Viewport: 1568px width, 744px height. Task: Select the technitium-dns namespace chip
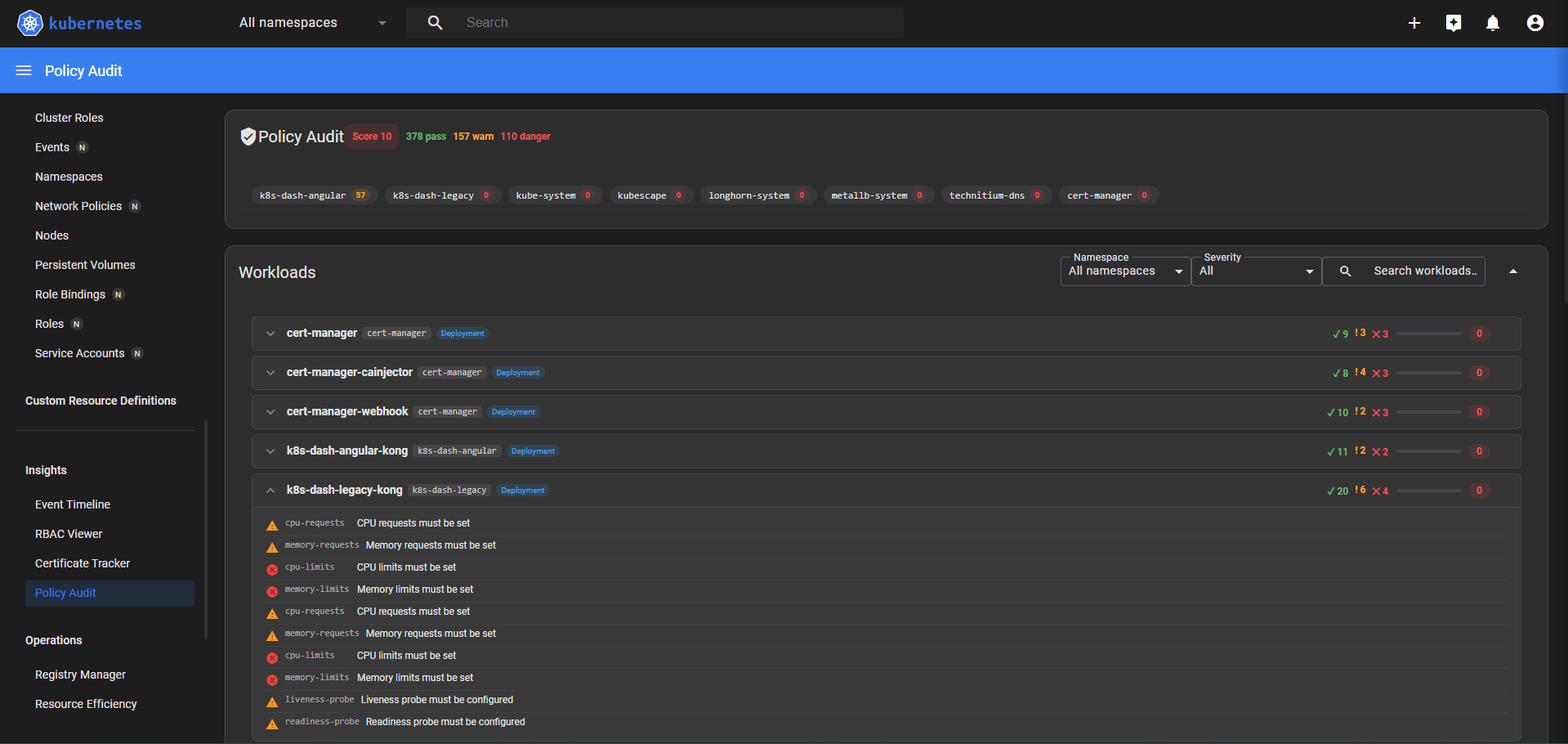[x=996, y=195]
